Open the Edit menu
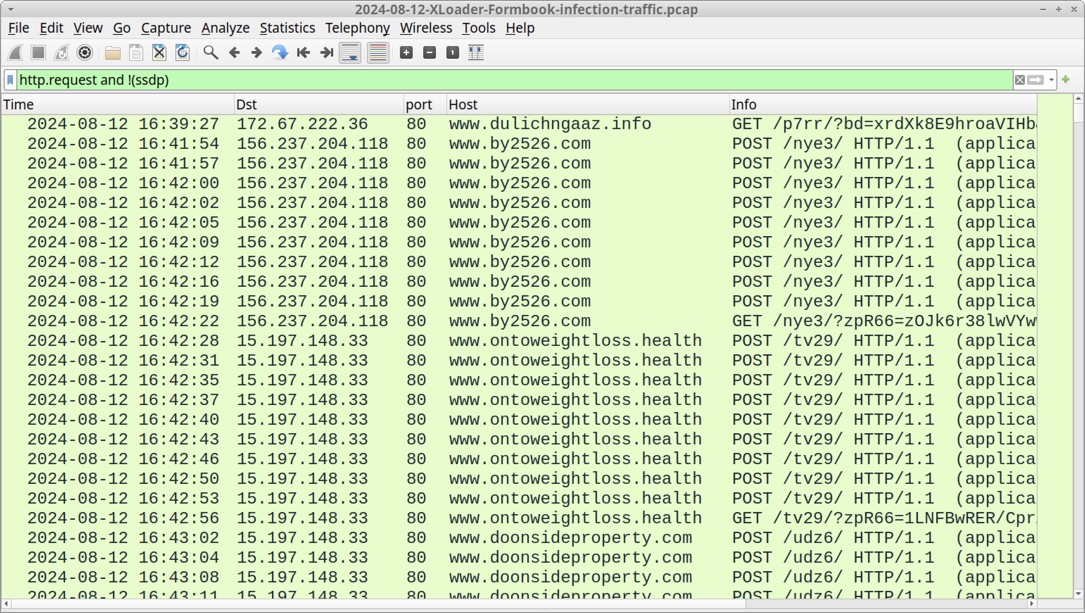This screenshot has height=613, width=1085. coord(51,28)
